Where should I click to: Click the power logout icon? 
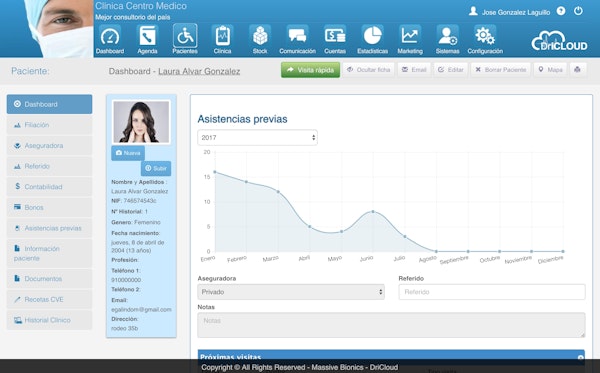tap(578, 11)
